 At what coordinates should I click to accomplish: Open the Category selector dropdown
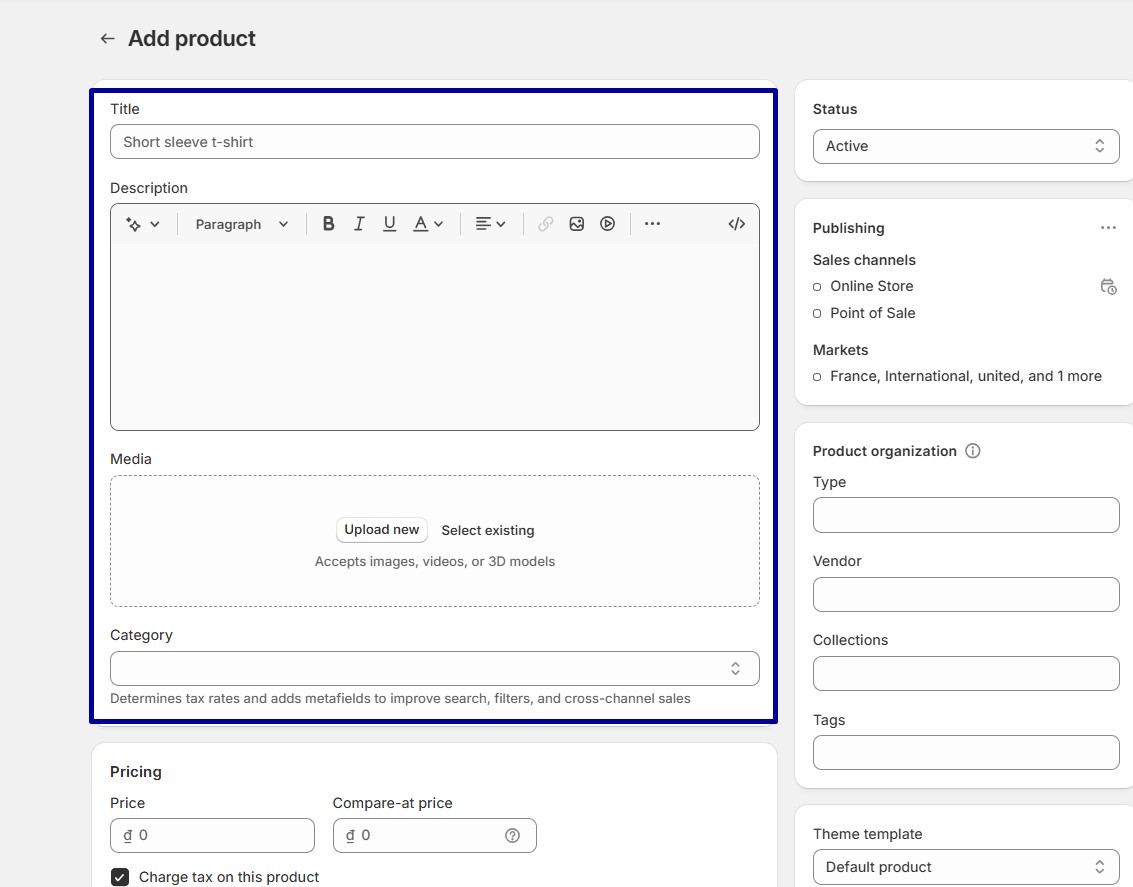435,669
